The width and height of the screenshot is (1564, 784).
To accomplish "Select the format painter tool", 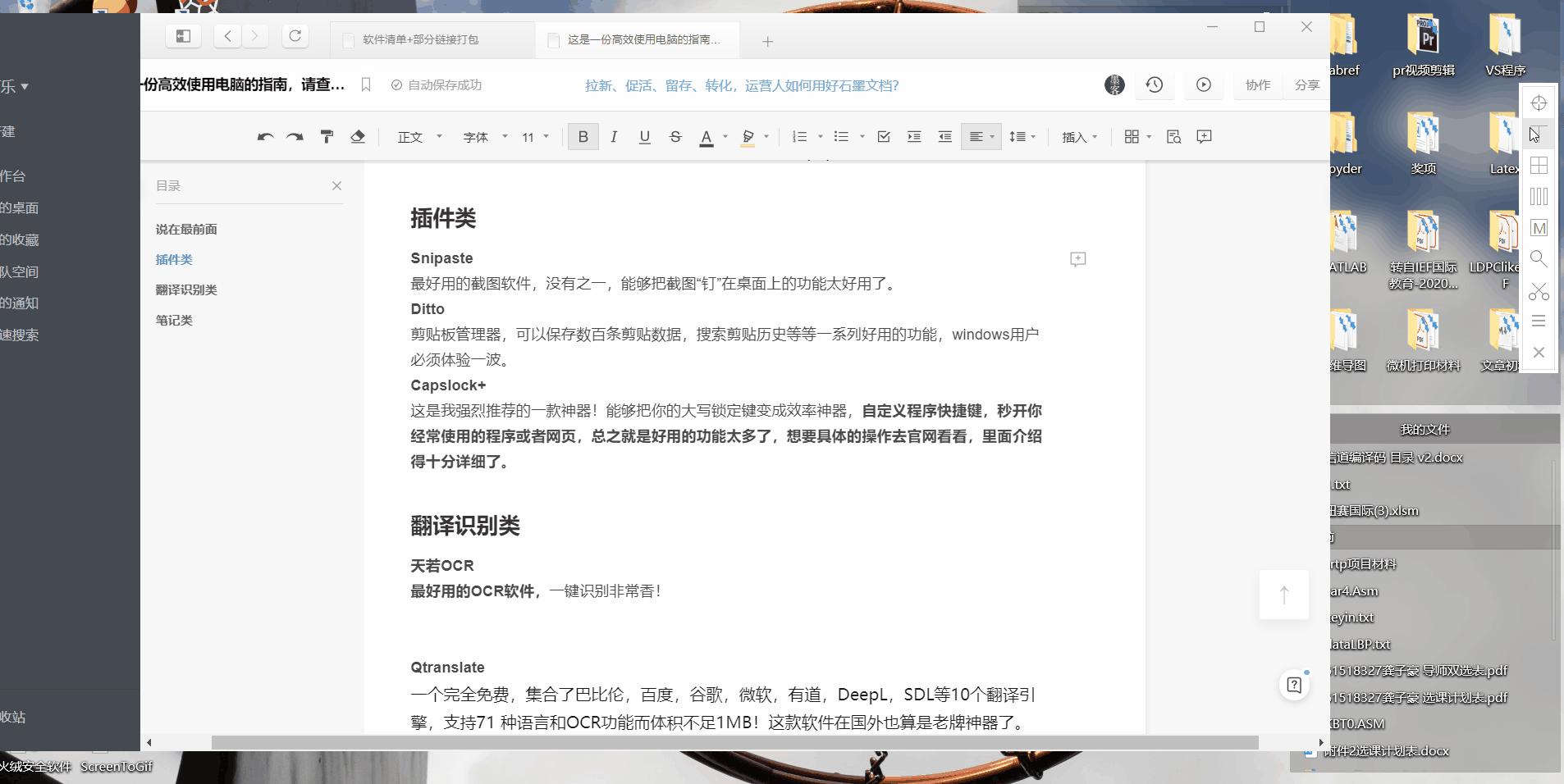I will [327, 136].
